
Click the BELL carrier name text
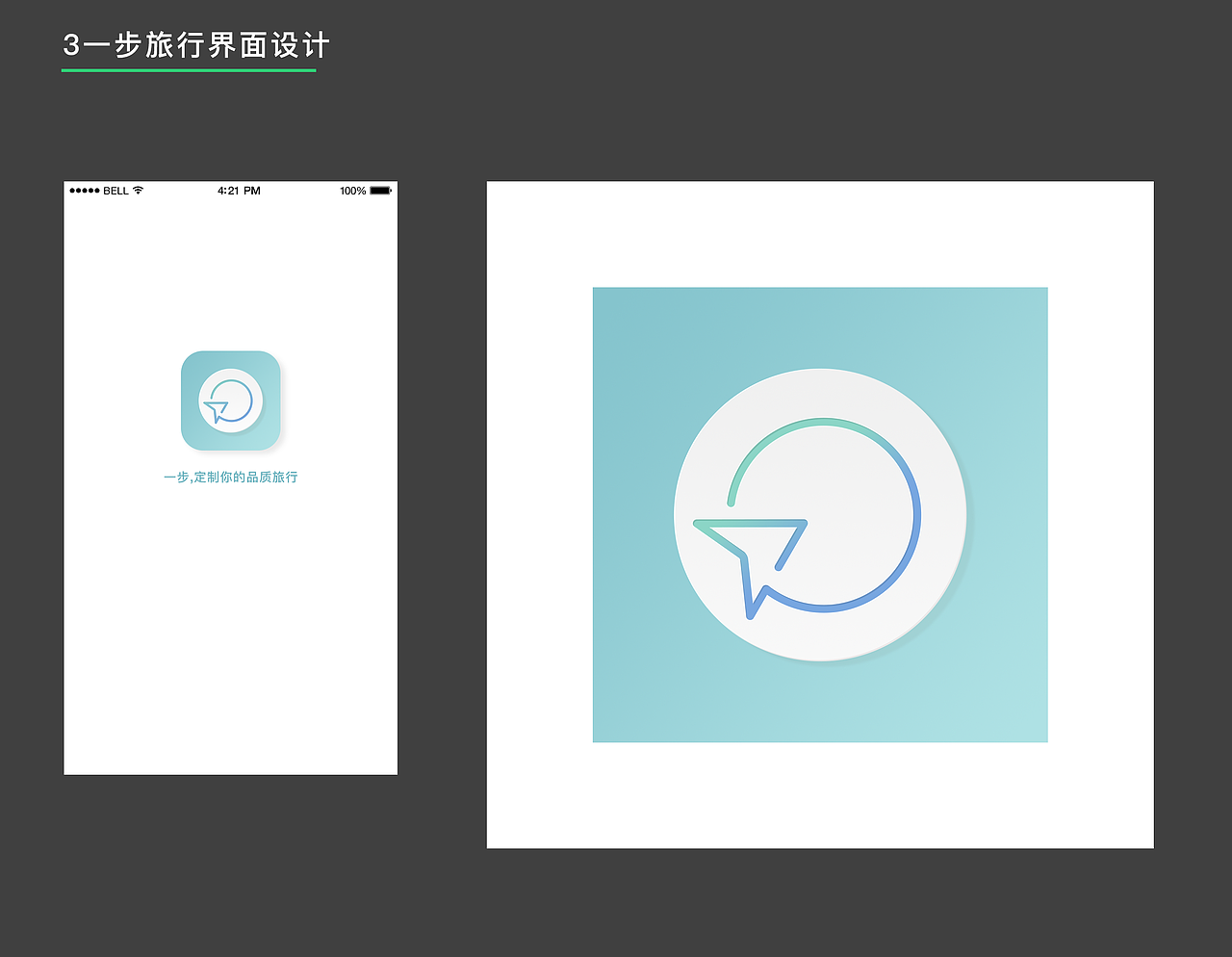click(117, 191)
